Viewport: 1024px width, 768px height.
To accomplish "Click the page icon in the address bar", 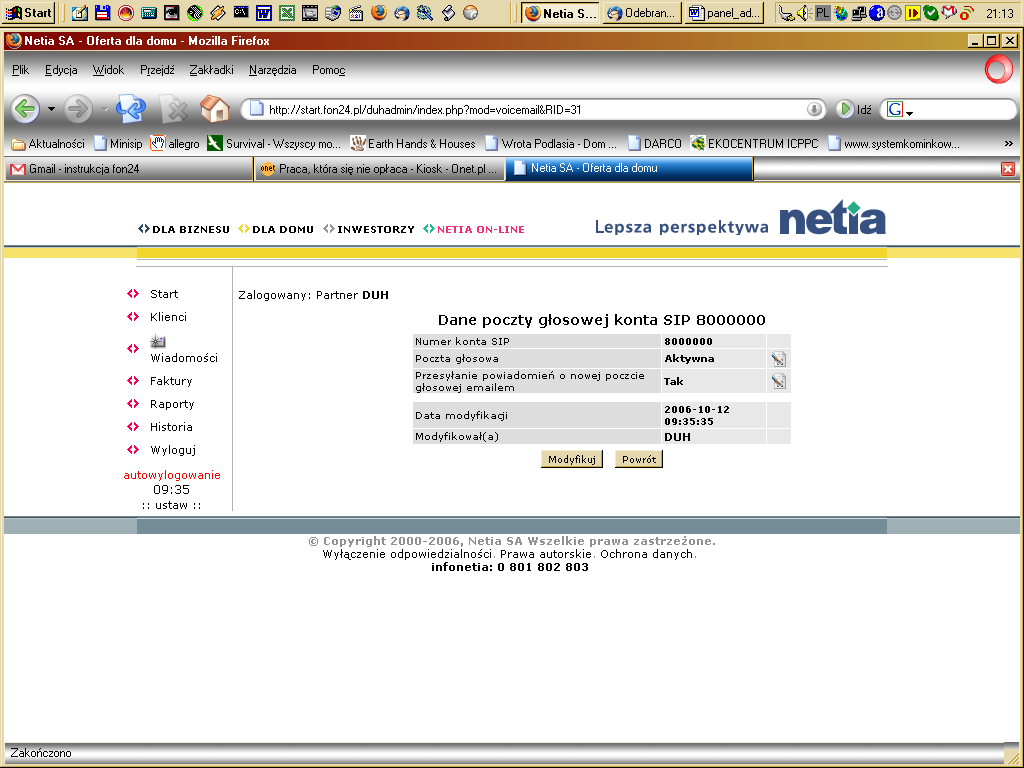I will 257,109.
